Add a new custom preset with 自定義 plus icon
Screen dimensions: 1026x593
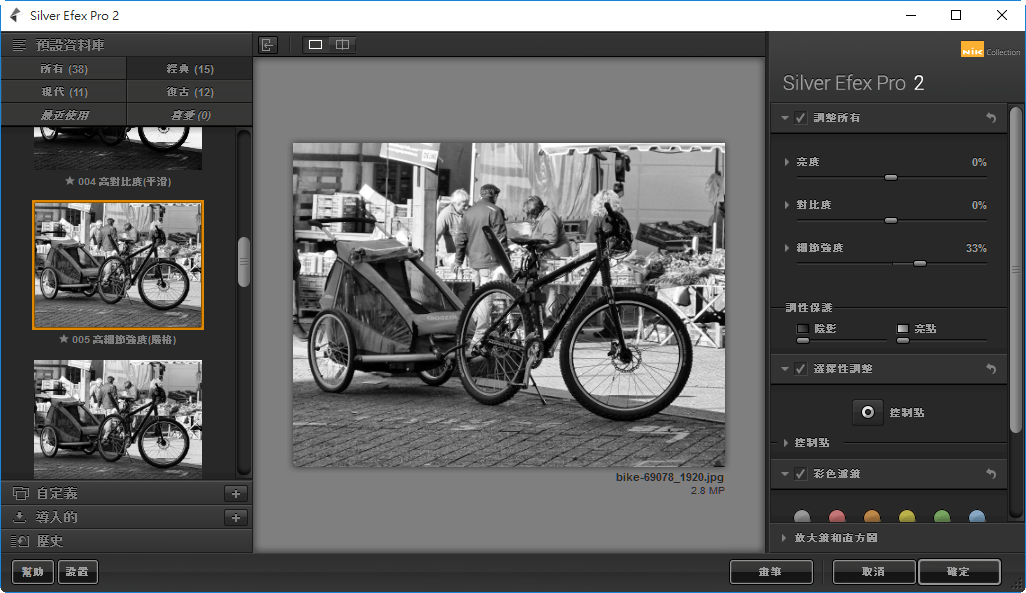coord(236,493)
